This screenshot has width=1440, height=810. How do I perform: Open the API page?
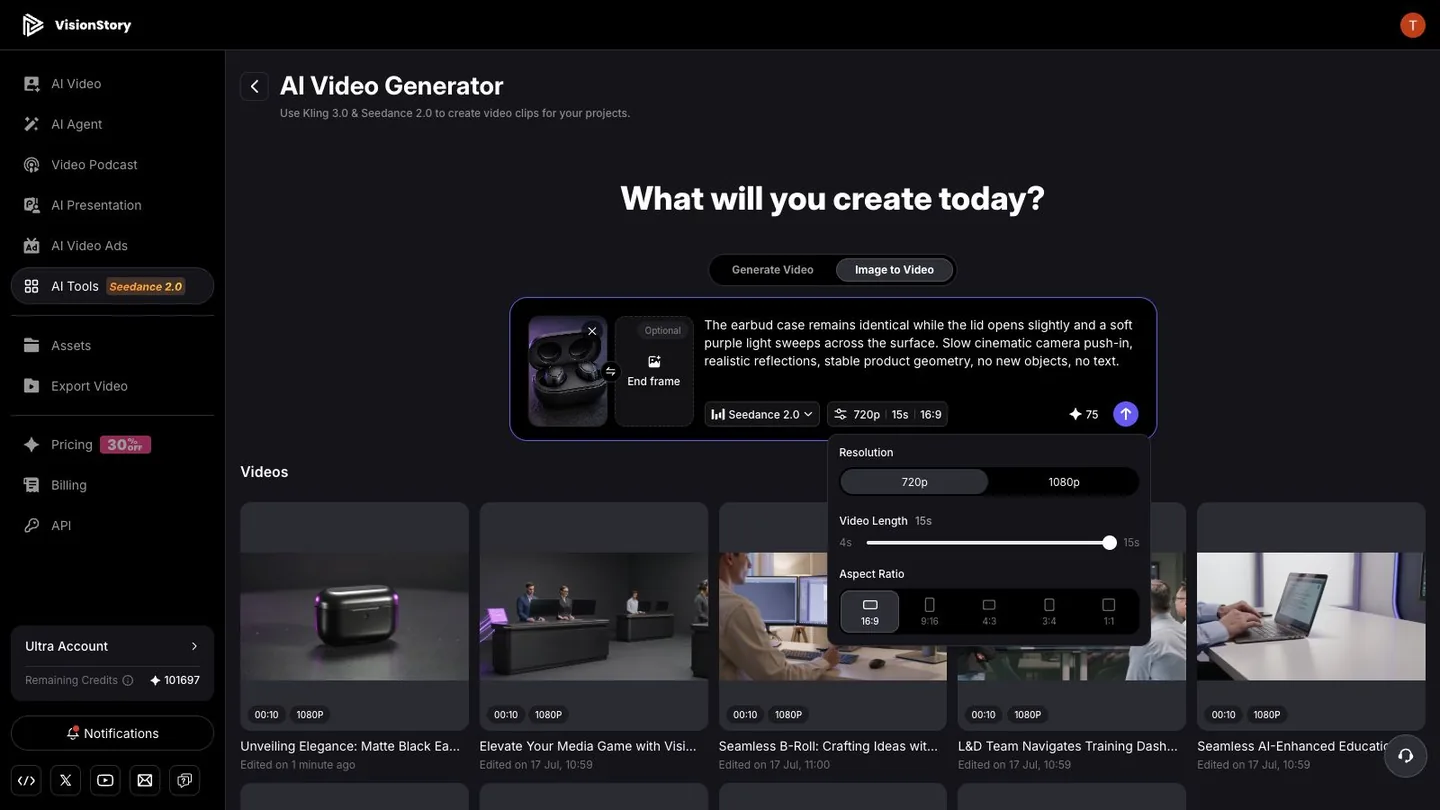pos(112,526)
